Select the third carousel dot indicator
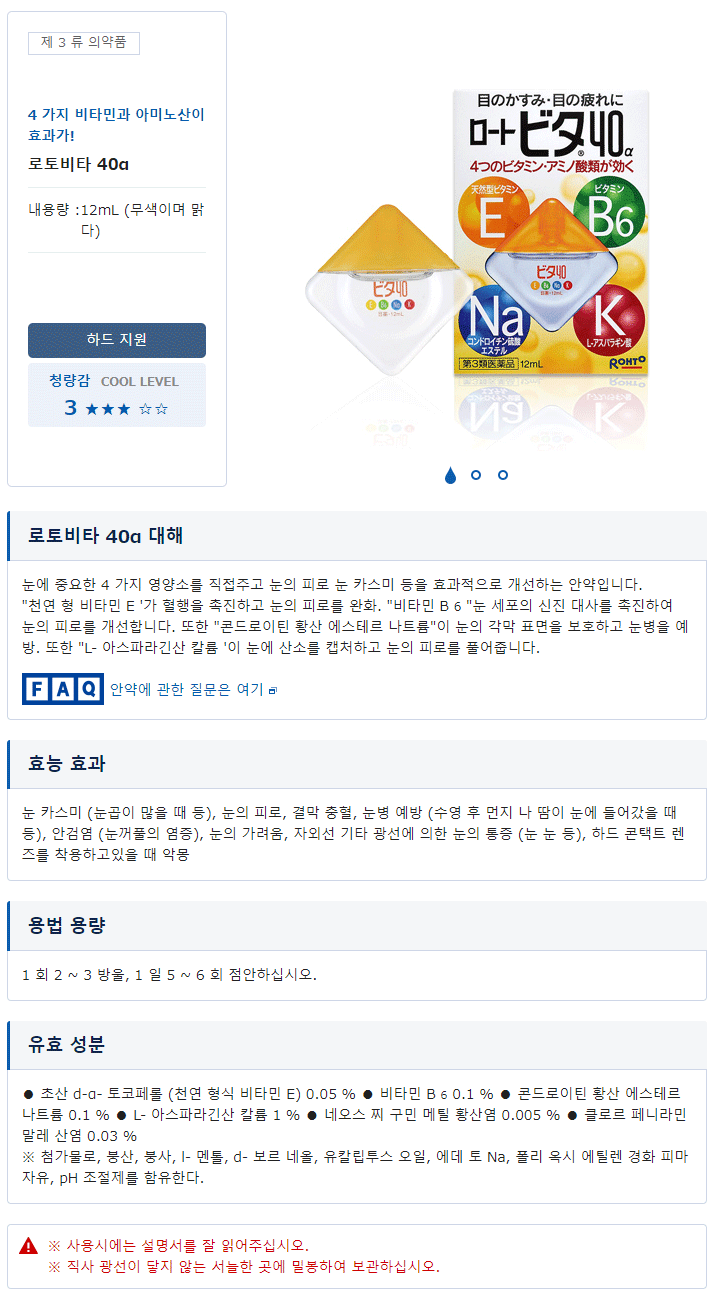Viewport: 715px width, 1302px height. coord(503,475)
